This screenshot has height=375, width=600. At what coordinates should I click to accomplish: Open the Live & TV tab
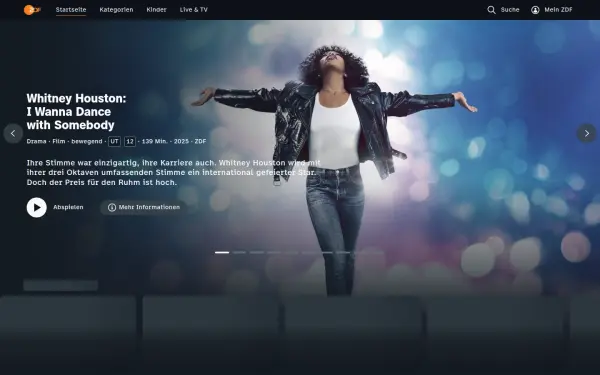coord(194,10)
